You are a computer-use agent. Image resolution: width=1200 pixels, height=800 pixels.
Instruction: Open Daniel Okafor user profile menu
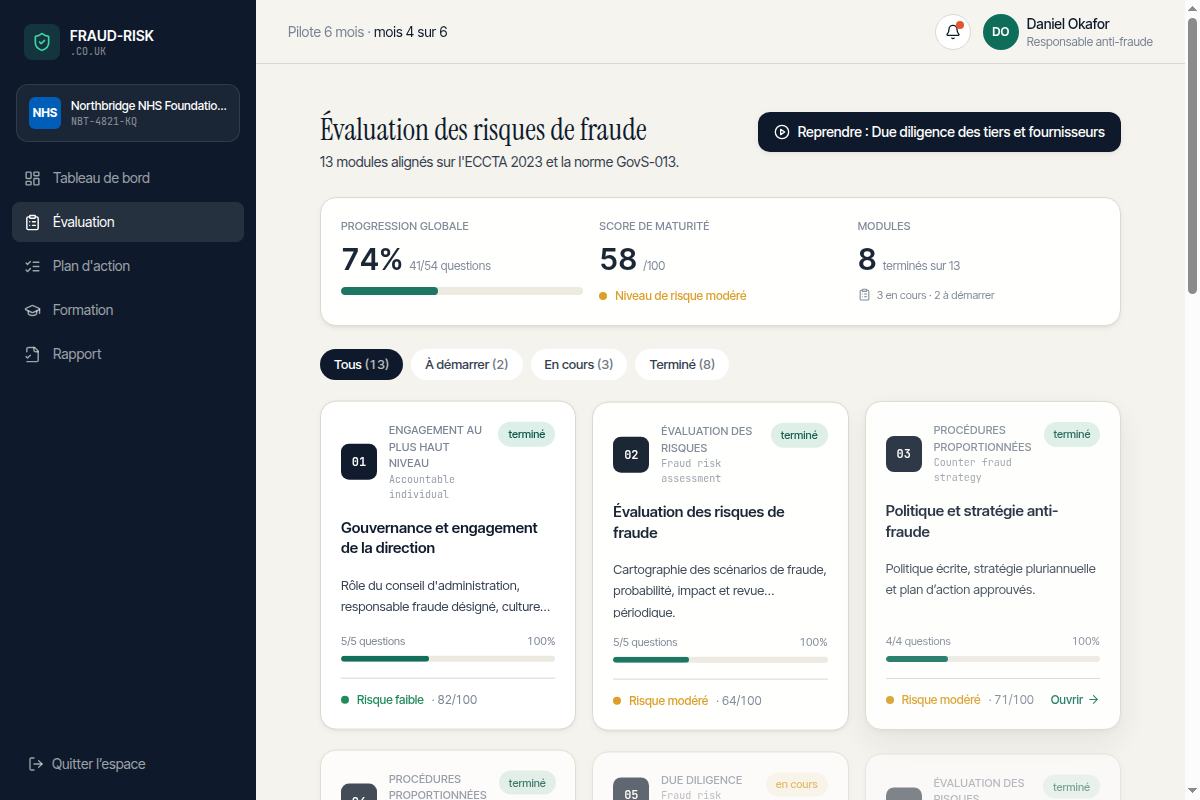[1068, 32]
